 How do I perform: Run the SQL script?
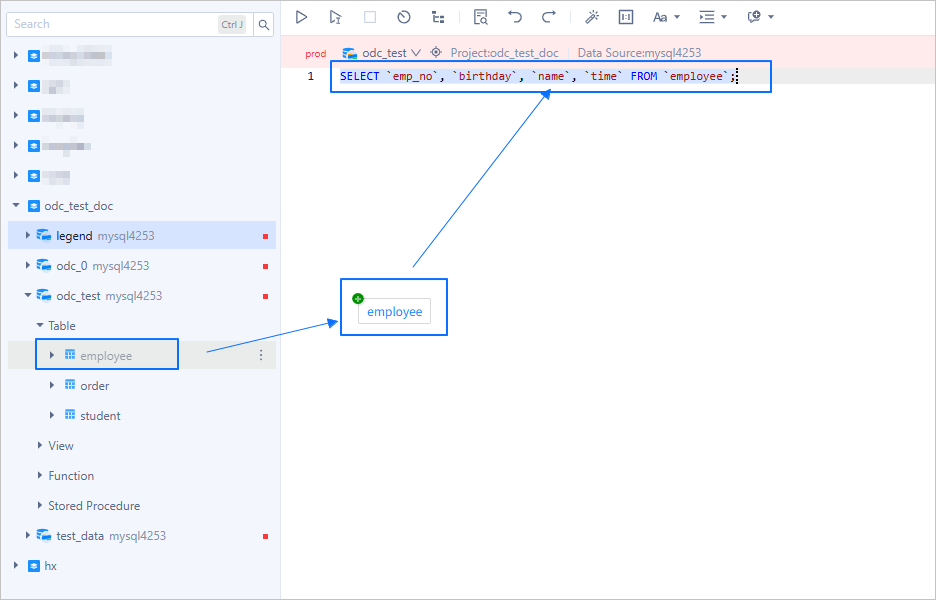coord(301,16)
